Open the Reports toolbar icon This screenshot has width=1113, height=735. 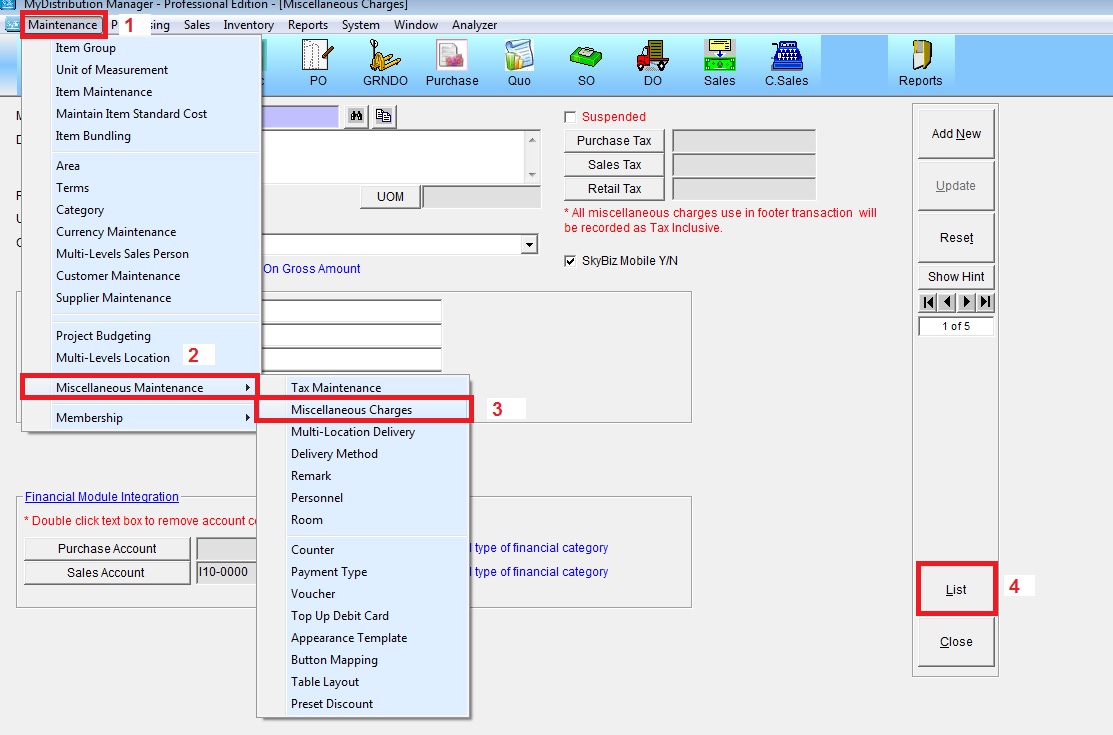point(920,62)
